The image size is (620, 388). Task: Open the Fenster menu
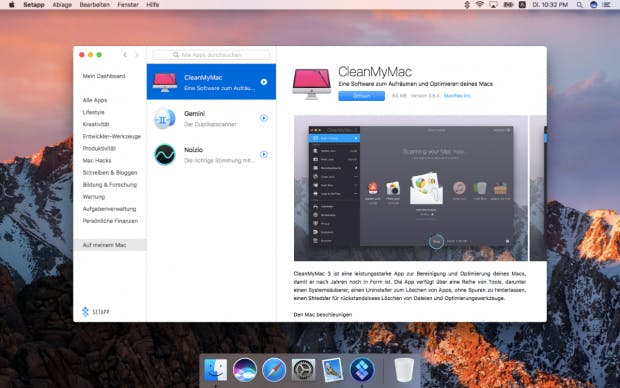[x=128, y=5]
